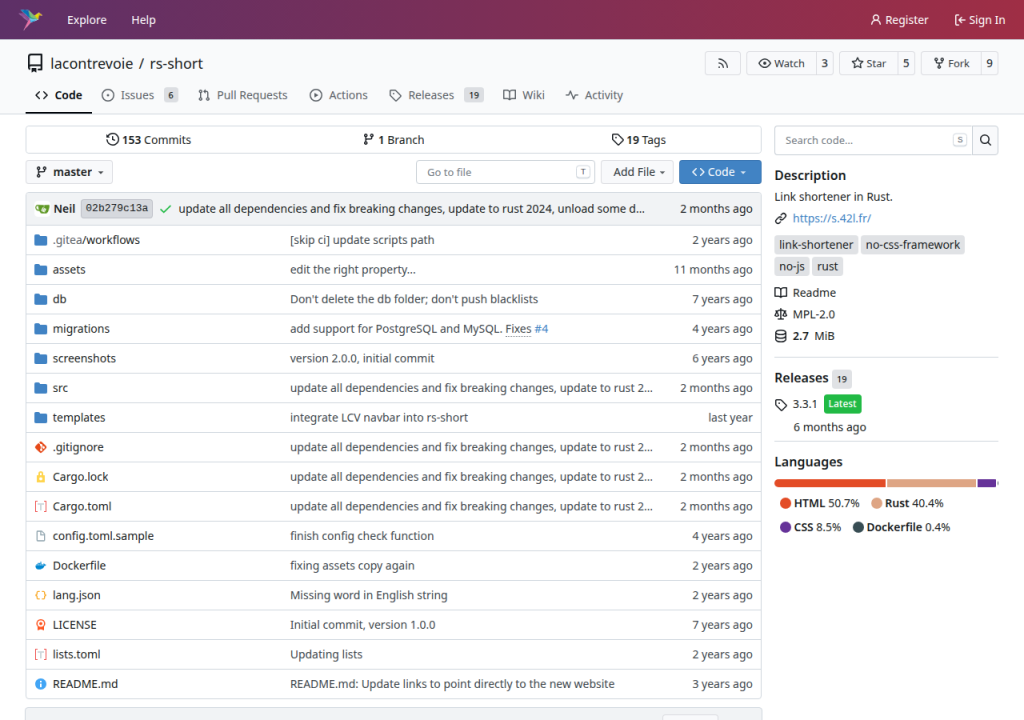Click the Fork button
Viewport: 1024px width, 720px height.
tap(951, 63)
